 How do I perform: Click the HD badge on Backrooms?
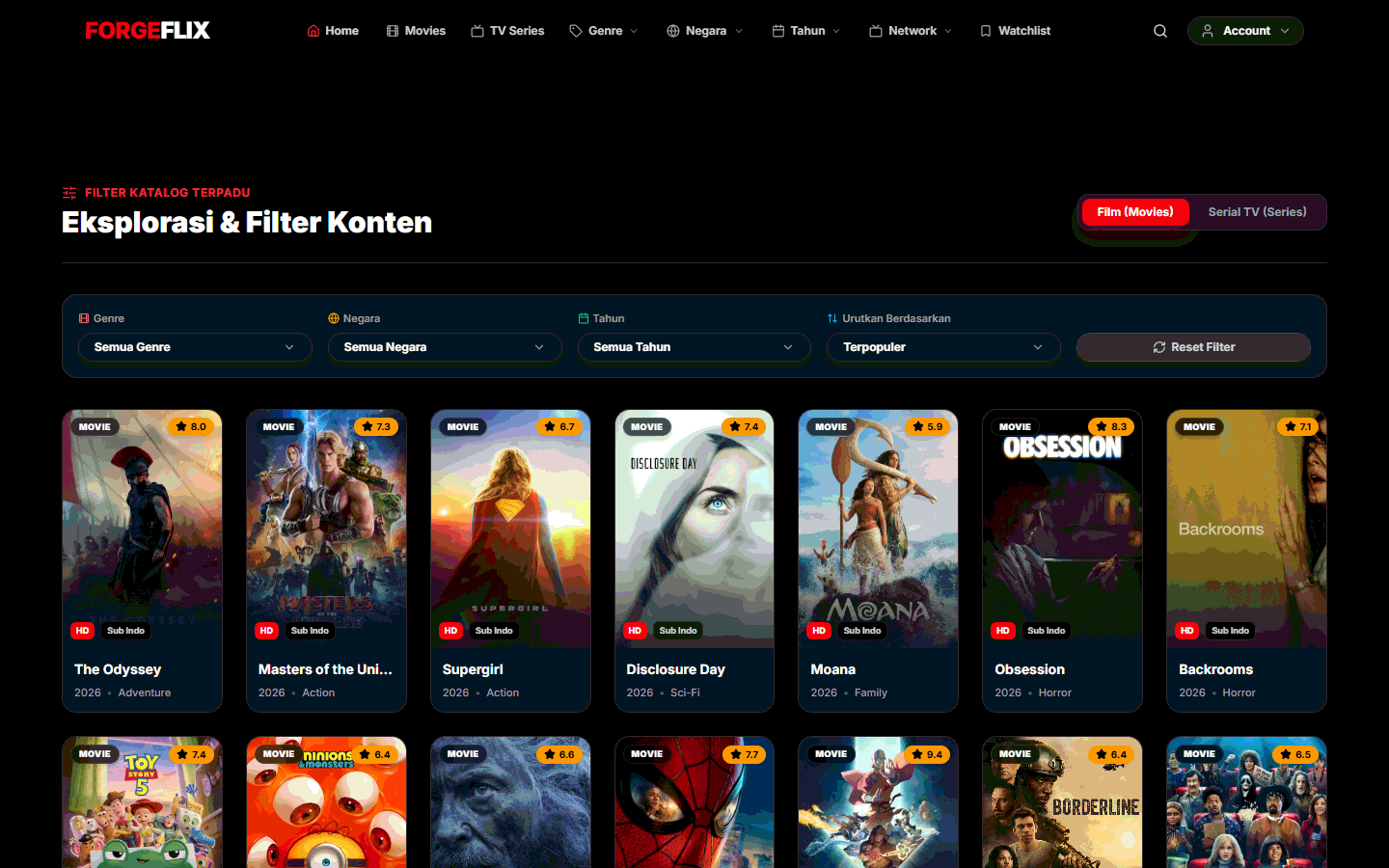1187,631
